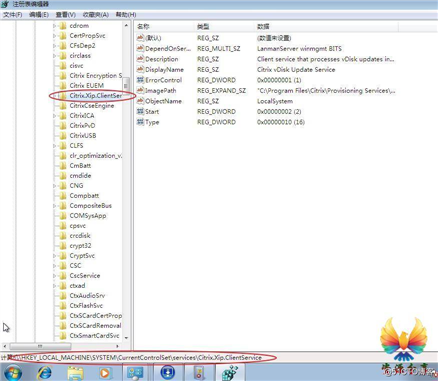Click the Citrix EUEM folder icon

[63, 86]
